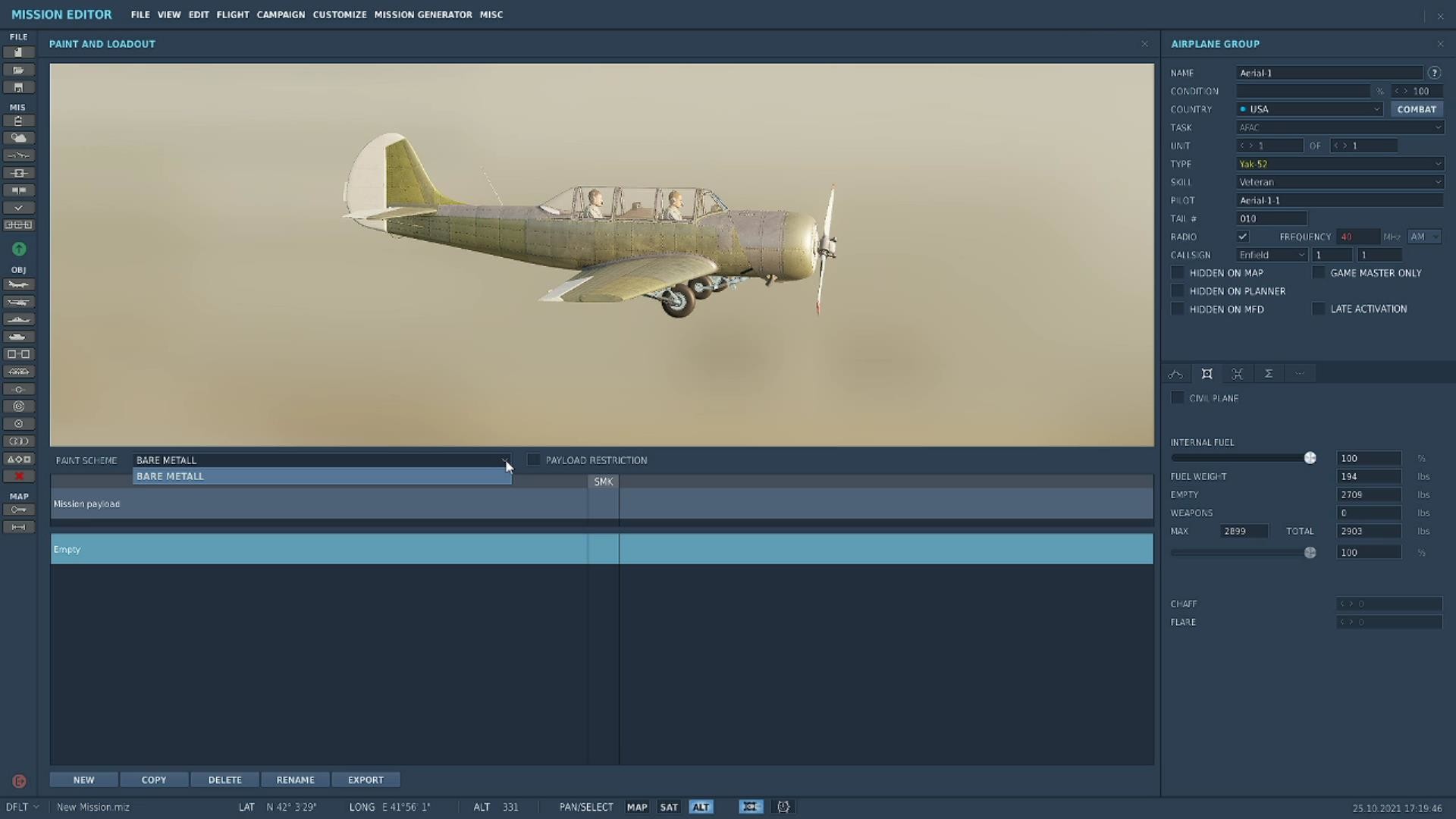This screenshot has width=1456, height=819.
Task: Open the MISSION GENERATOR menu
Action: tap(423, 14)
